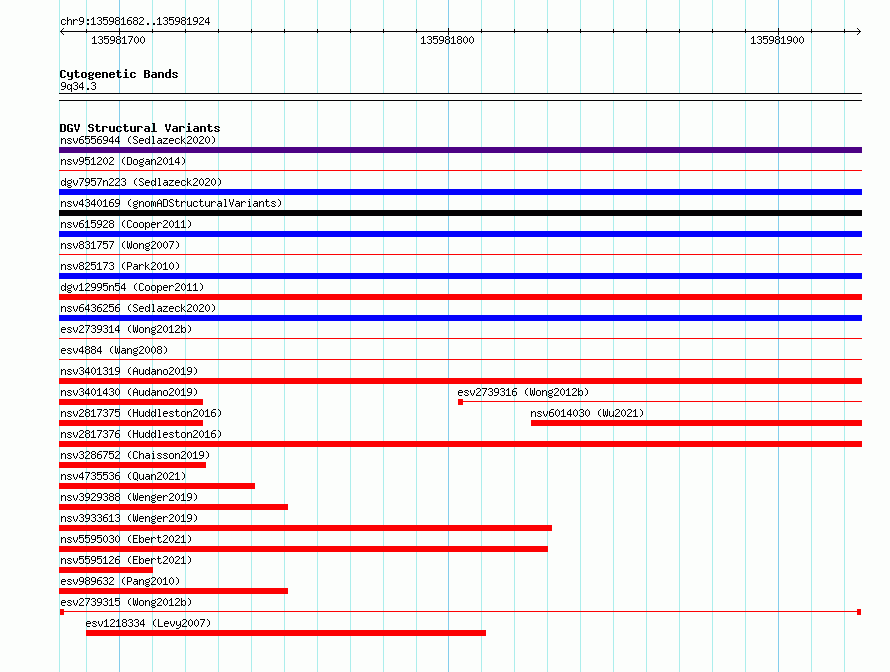This screenshot has width=890, height=672.
Task: Click the esv989632 (Pang2010) label
Action: 120,581
